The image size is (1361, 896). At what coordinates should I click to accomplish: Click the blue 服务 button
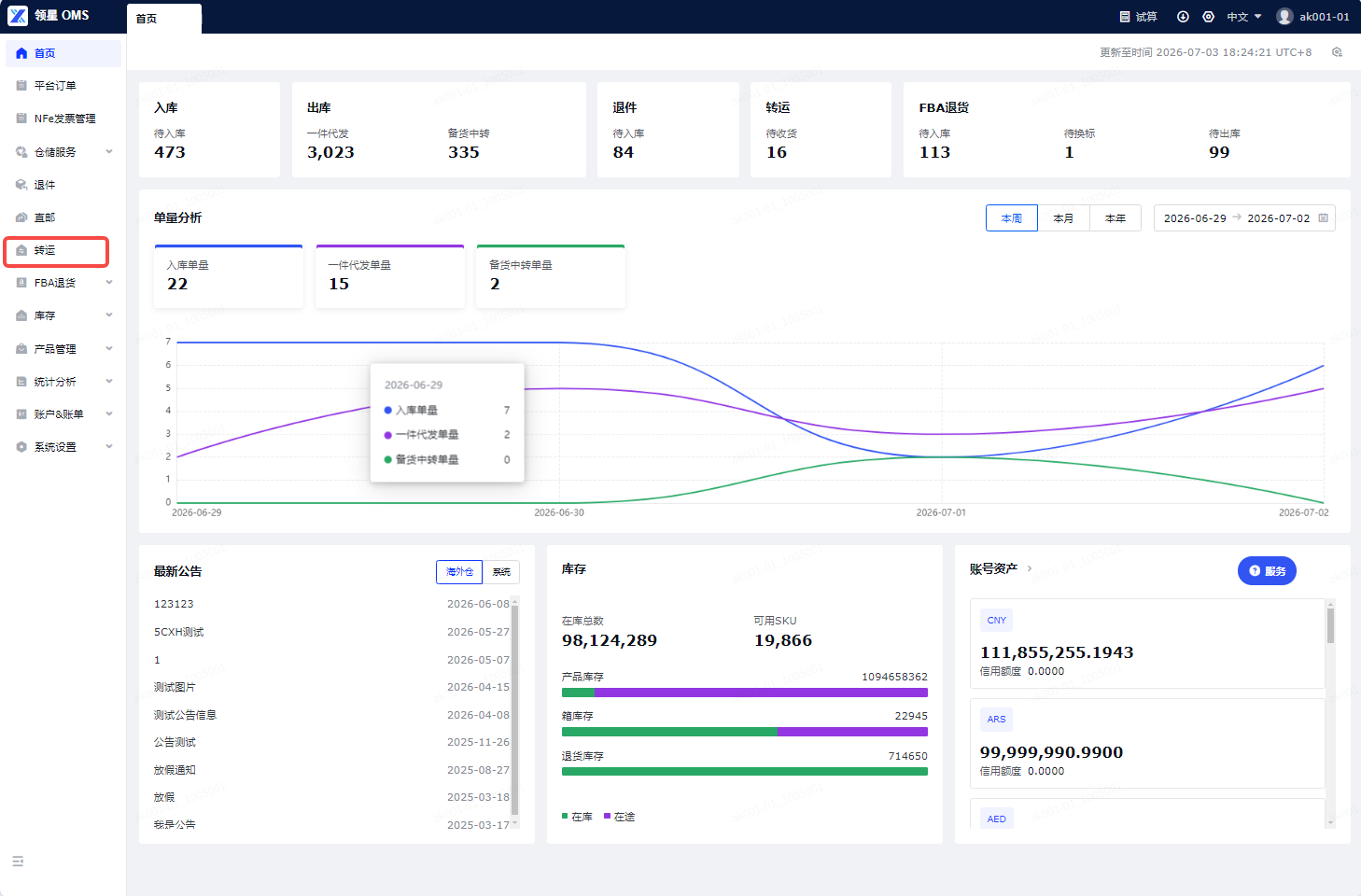pos(1267,571)
